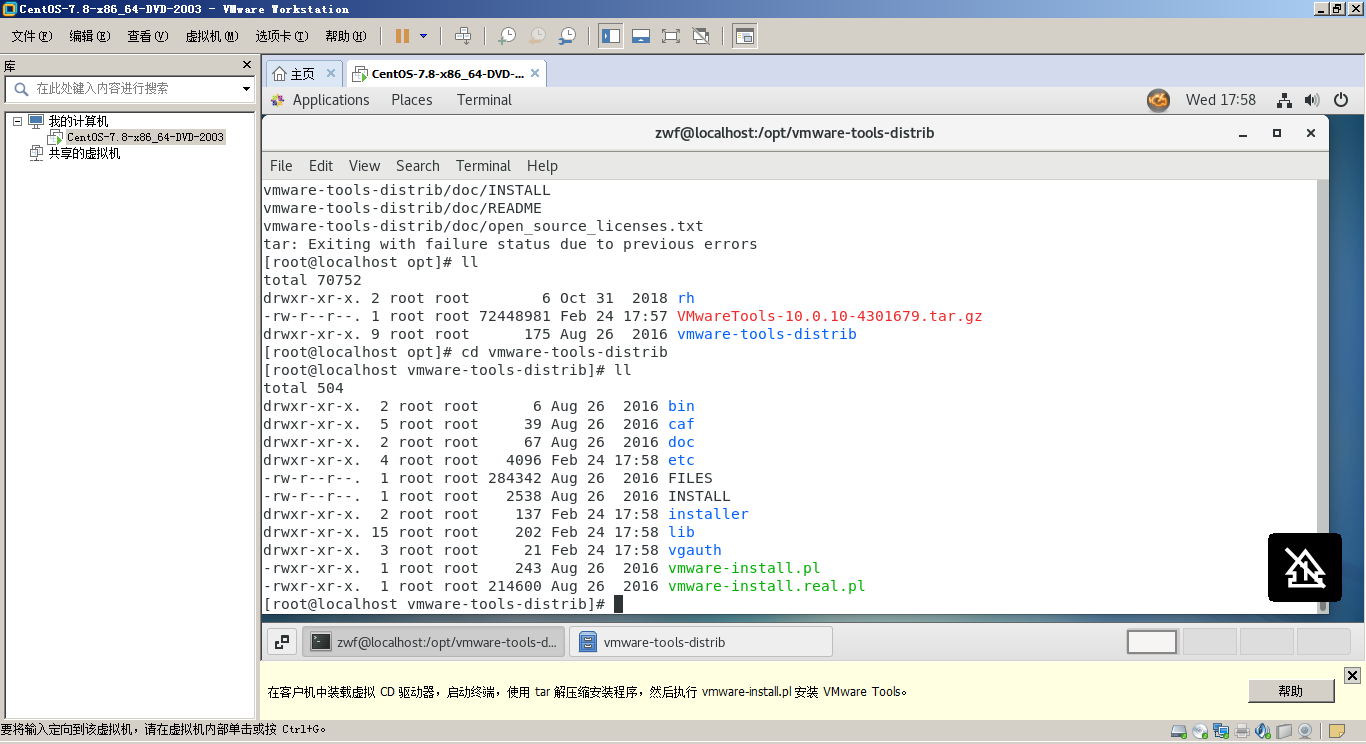Open the power options dropdown arrow

(x=423, y=36)
